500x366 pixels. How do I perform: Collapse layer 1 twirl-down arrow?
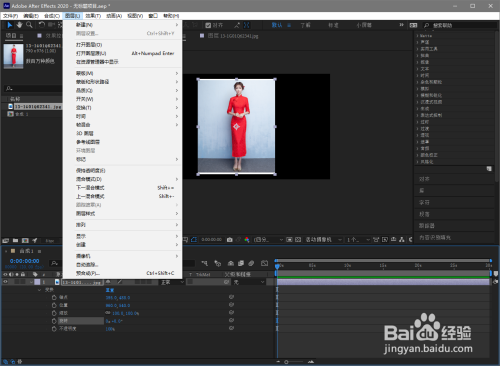[31, 282]
